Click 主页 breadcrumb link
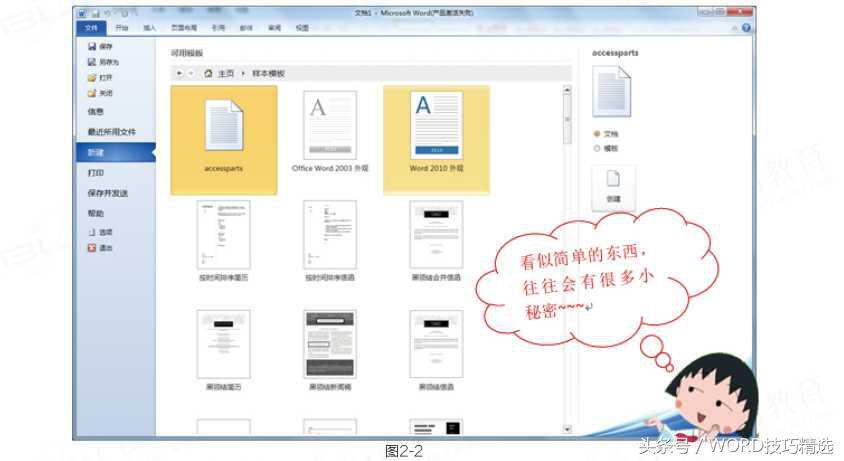 tap(226, 73)
